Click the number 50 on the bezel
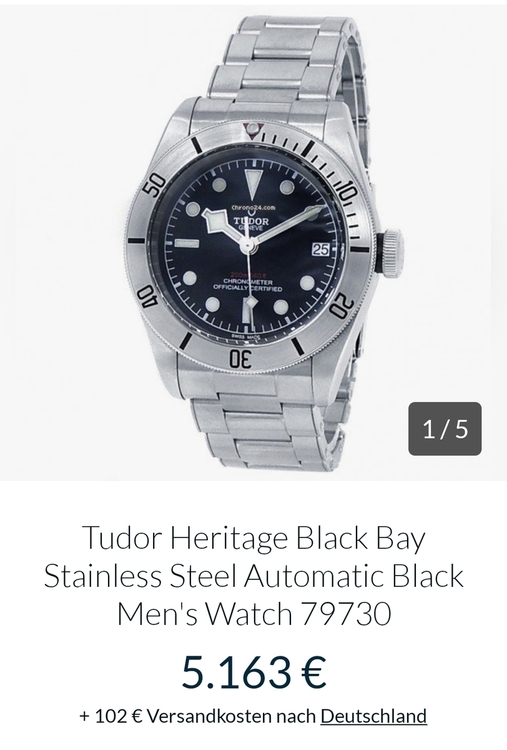The width and height of the screenshot is (507, 750). pos(155,184)
